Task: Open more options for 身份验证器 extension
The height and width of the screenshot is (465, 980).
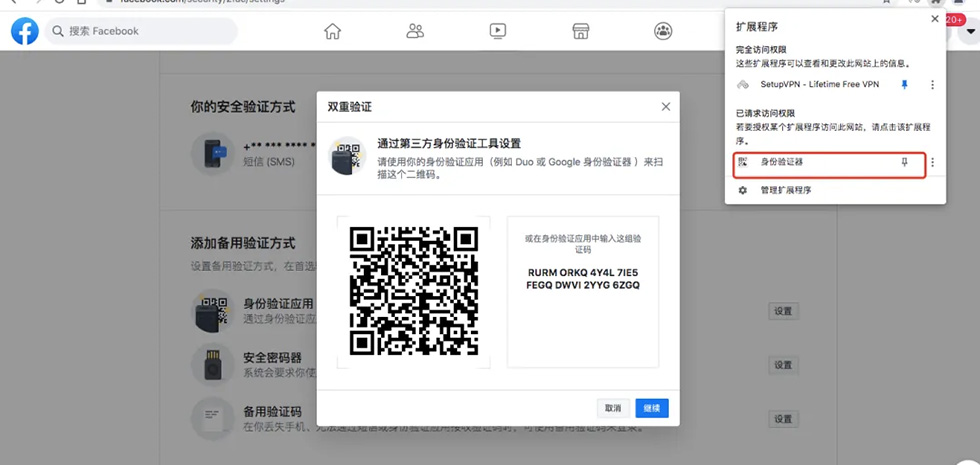Action: (x=932, y=162)
